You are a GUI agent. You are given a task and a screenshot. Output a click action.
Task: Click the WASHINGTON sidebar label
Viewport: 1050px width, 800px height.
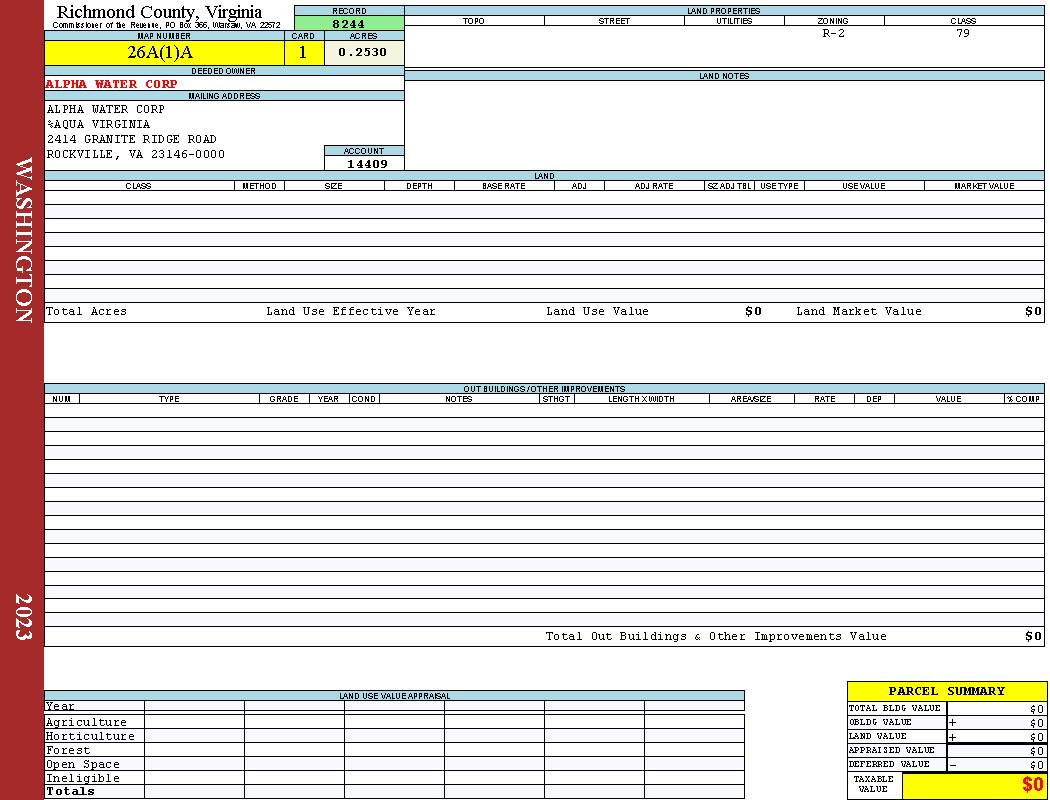coord(23,240)
